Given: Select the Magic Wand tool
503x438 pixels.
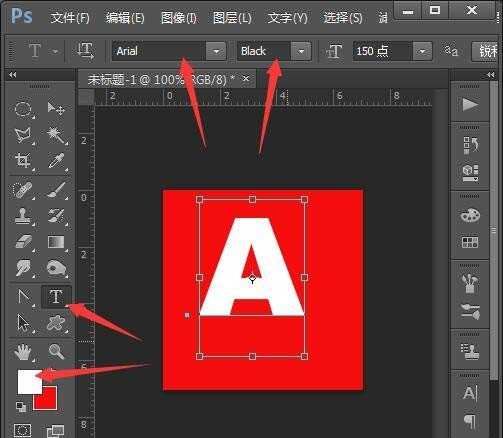Looking at the screenshot, I should [x=56, y=134].
